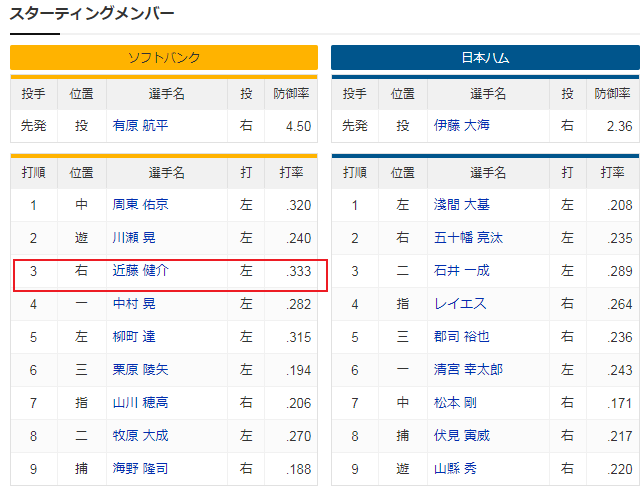Image resolution: width=641 pixels, height=503 pixels.
Task: Click batting average .243
Action: tap(620, 371)
